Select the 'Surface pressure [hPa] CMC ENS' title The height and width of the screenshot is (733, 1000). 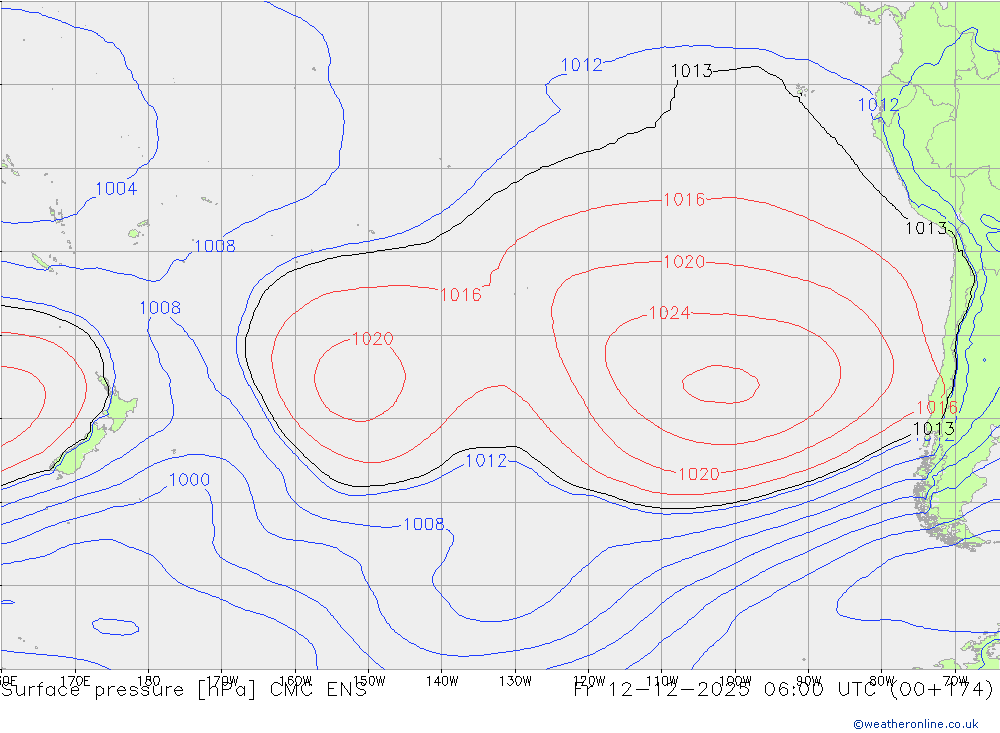[x=184, y=690]
